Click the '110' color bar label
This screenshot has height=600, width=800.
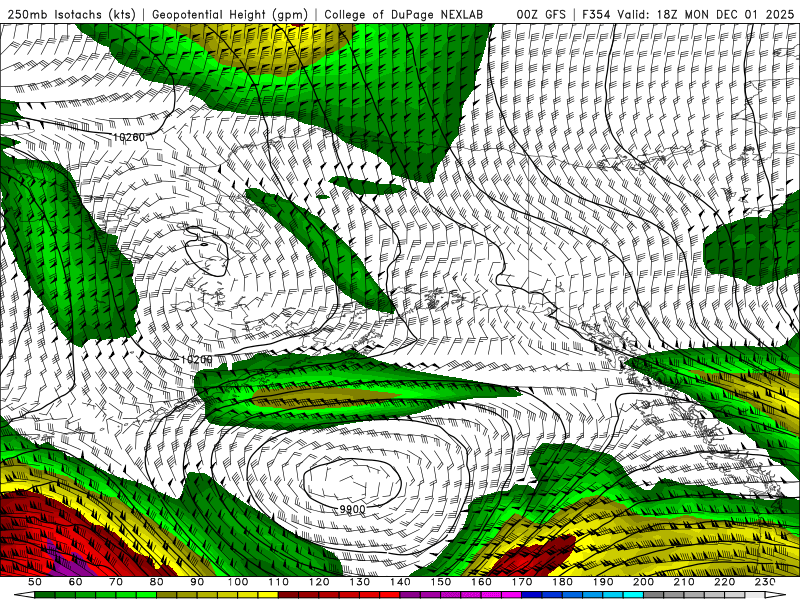(x=279, y=582)
